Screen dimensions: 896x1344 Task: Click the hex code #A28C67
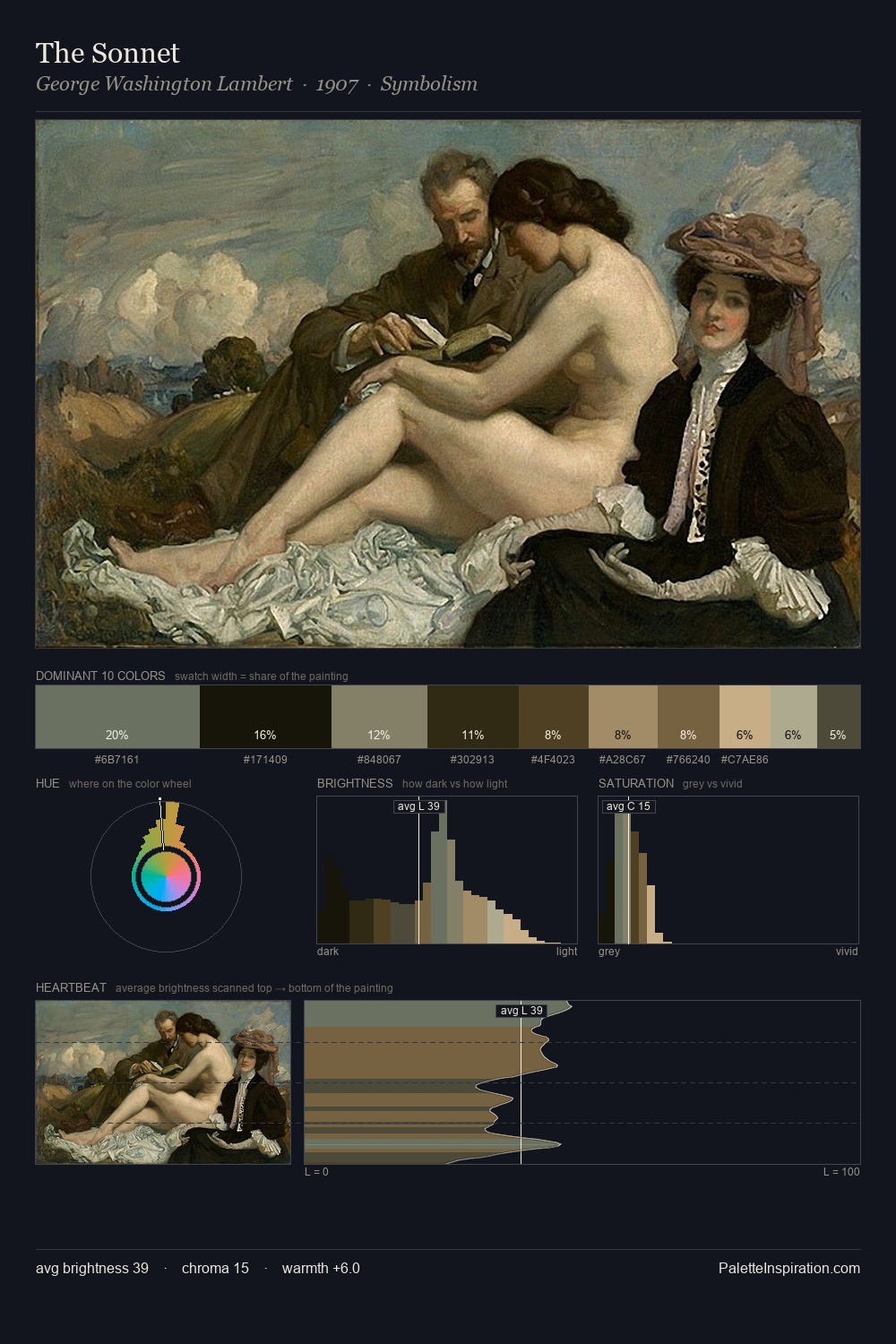623,760
